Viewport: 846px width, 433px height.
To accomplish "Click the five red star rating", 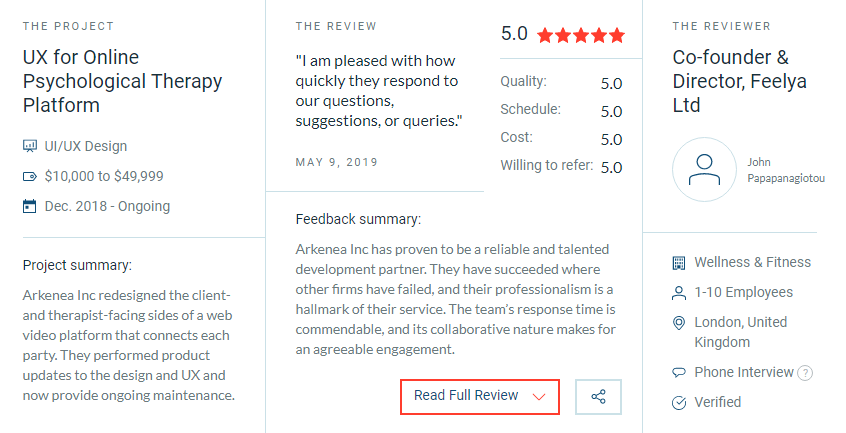I will coord(581,36).
